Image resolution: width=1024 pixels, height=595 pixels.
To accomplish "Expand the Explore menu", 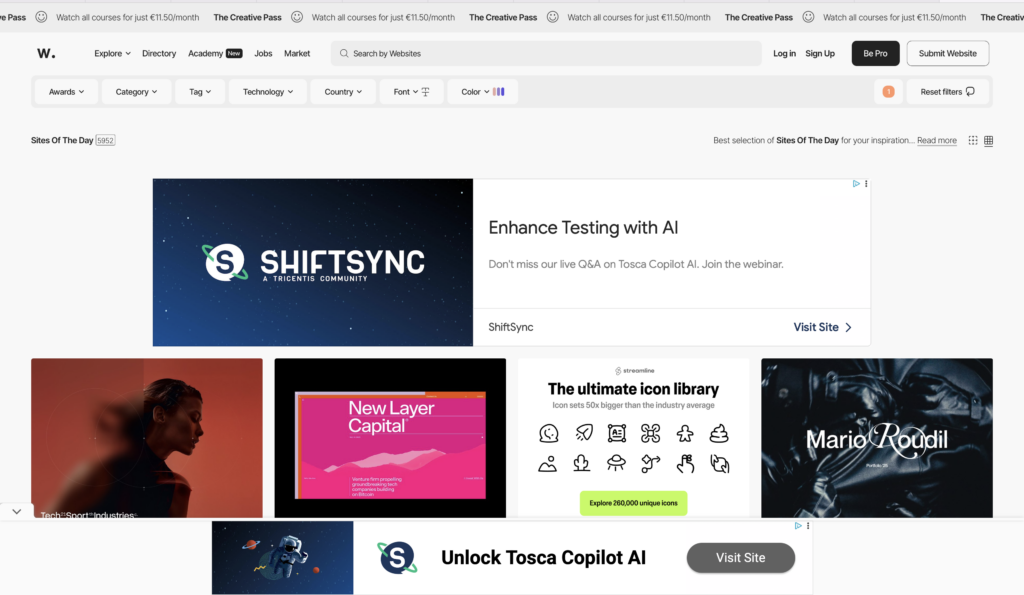I will point(112,54).
